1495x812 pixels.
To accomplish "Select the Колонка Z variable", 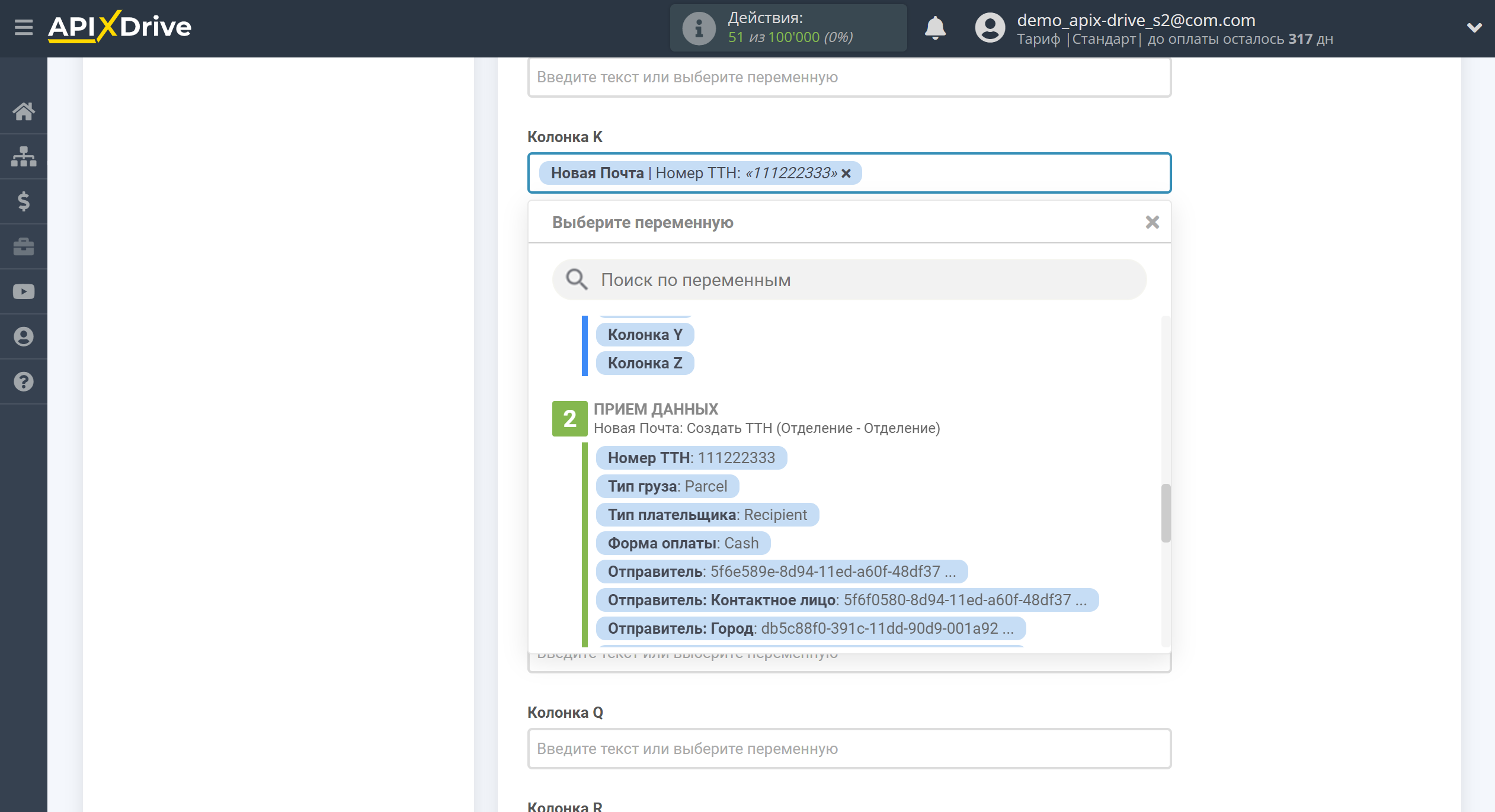I will tap(645, 363).
